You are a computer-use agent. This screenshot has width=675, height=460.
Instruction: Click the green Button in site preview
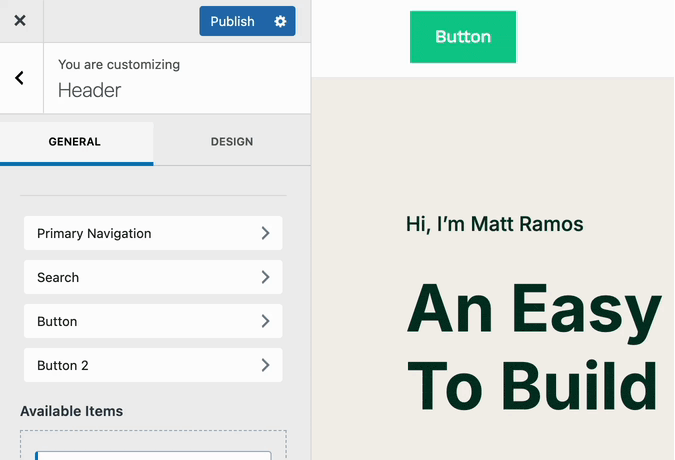pos(463,37)
